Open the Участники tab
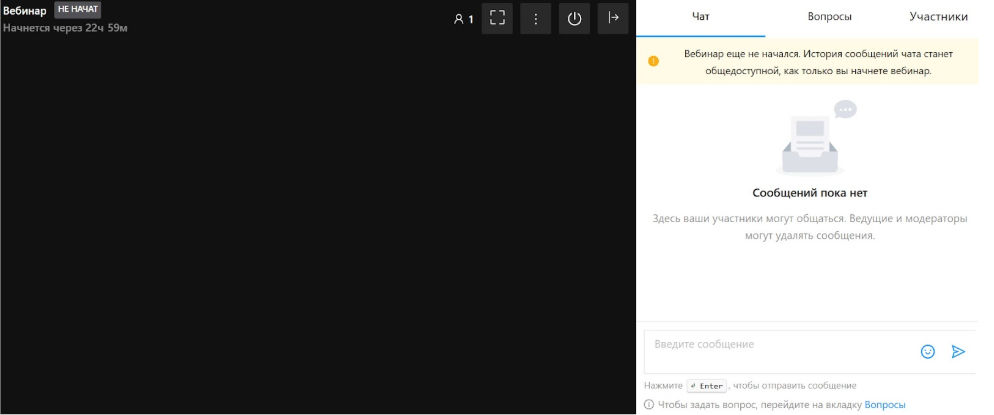The width and height of the screenshot is (994, 415). 938,17
